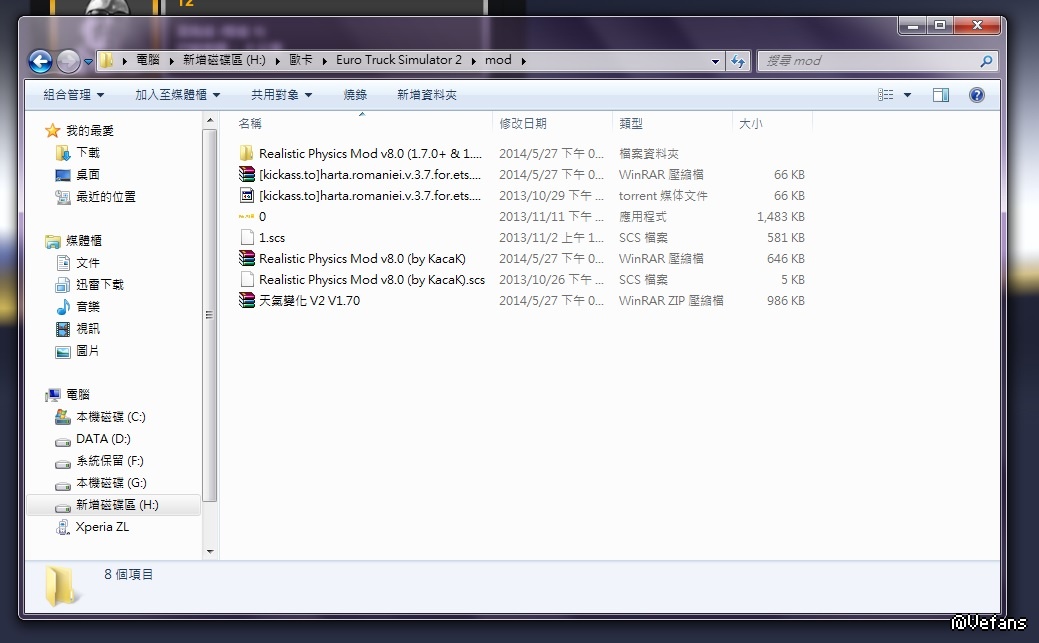The image size is (1039, 643).
Task: Click the refresh button beside address bar
Action: [738, 61]
